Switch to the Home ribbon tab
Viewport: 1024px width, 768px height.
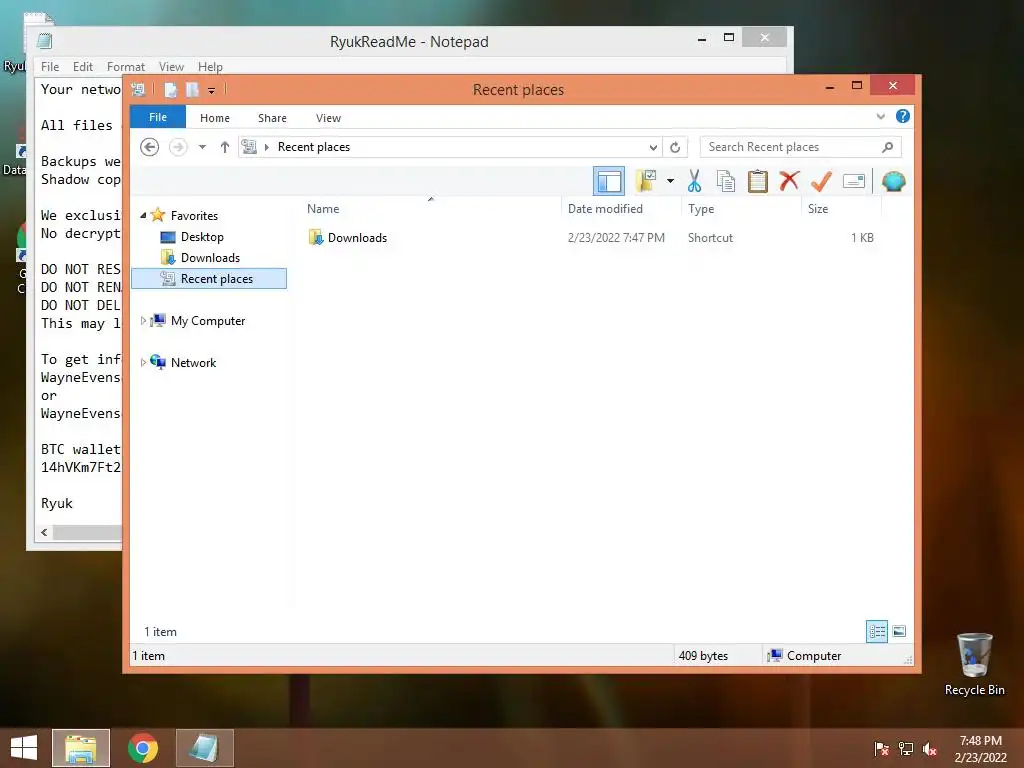215,118
